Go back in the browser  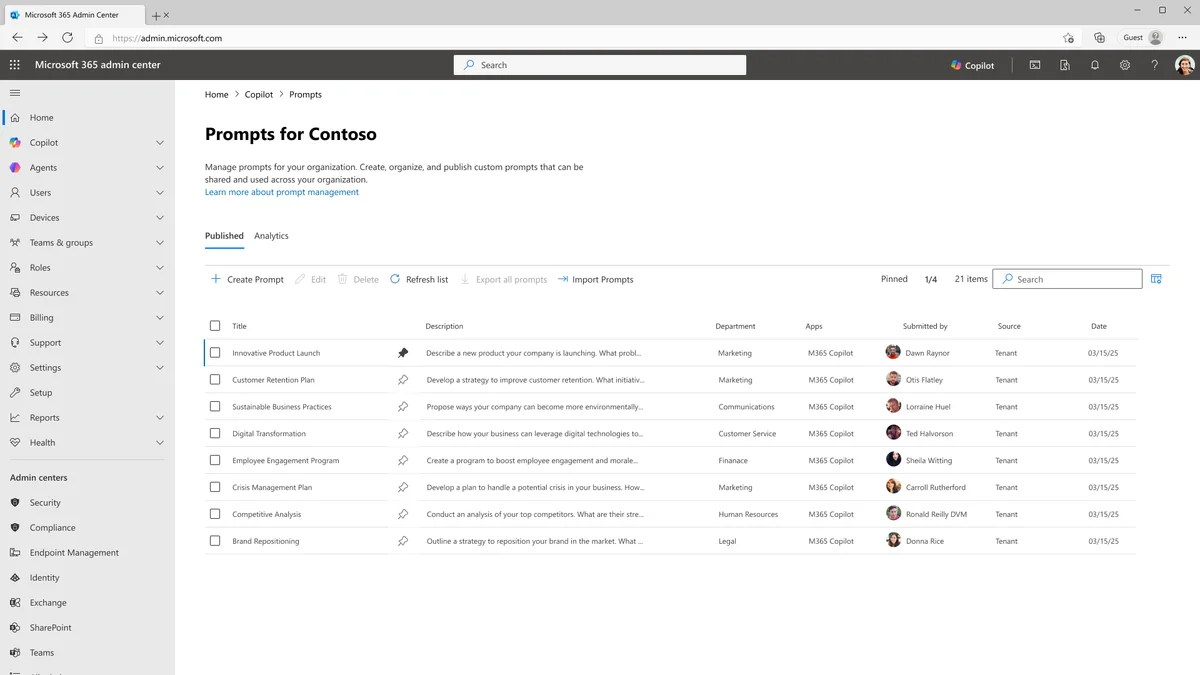point(17,38)
